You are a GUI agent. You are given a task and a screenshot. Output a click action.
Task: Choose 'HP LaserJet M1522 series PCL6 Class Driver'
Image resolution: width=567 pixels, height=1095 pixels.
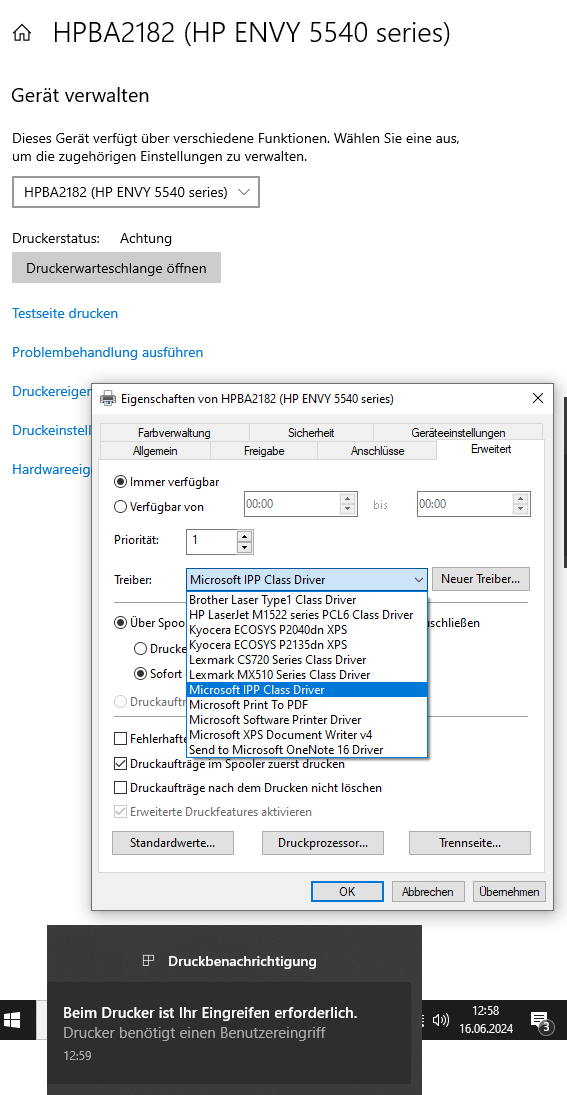[x=307, y=615]
